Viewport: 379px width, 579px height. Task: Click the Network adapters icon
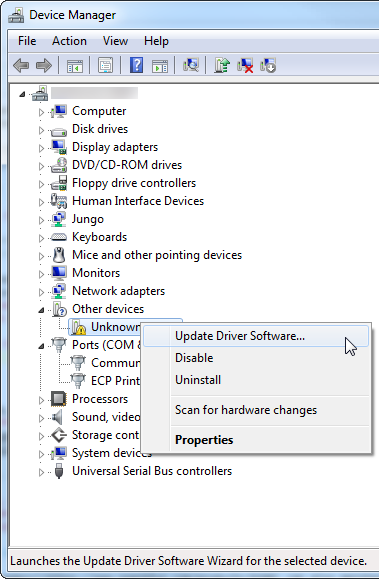coord(59,291)
